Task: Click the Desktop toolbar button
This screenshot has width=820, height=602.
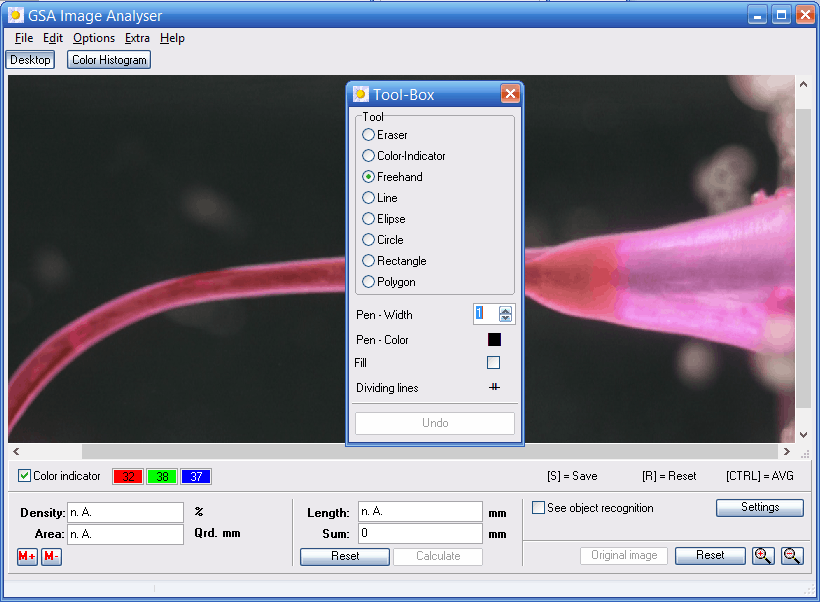Action: point(30,60)
